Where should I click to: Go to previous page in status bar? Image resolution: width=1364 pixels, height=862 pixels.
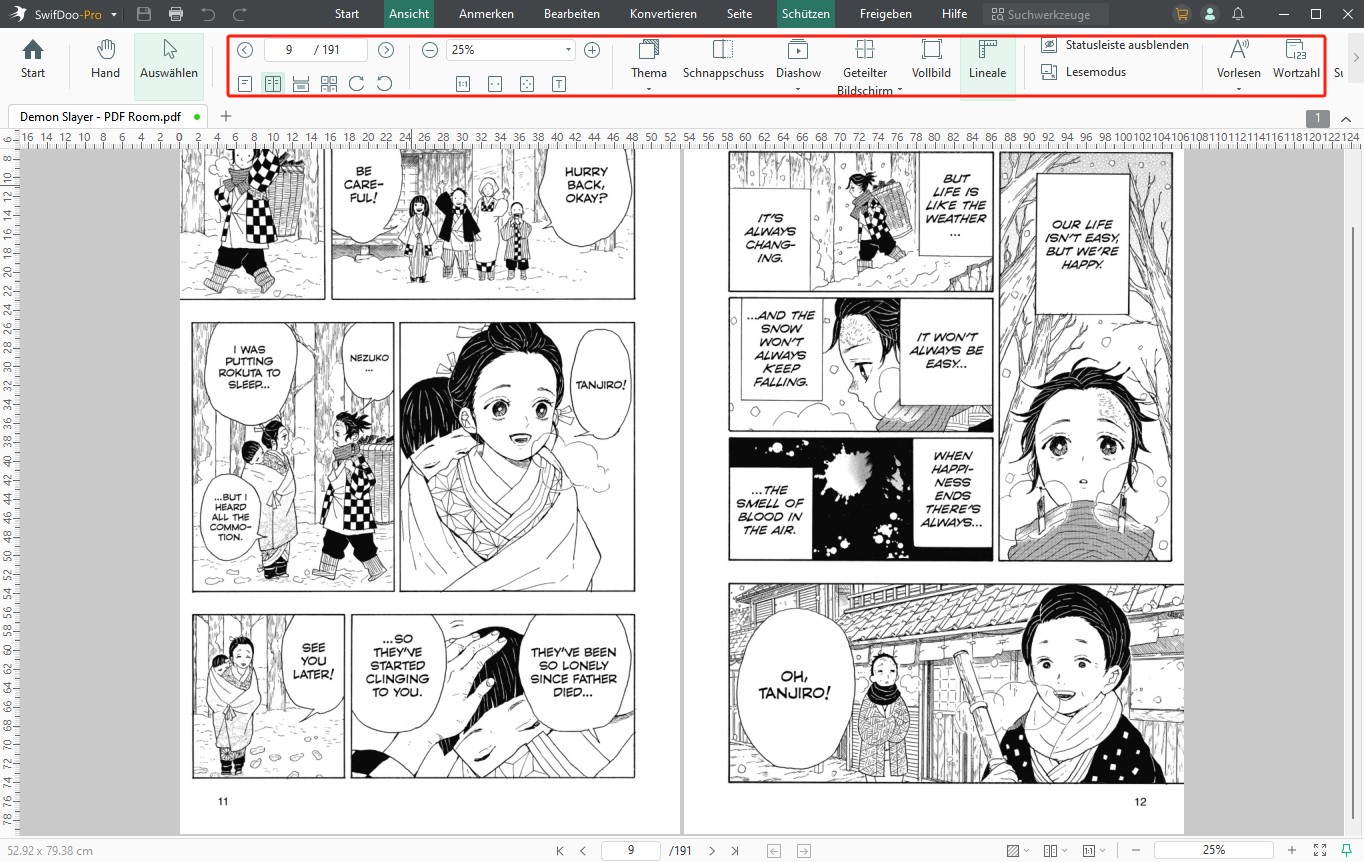coord(582,850)
